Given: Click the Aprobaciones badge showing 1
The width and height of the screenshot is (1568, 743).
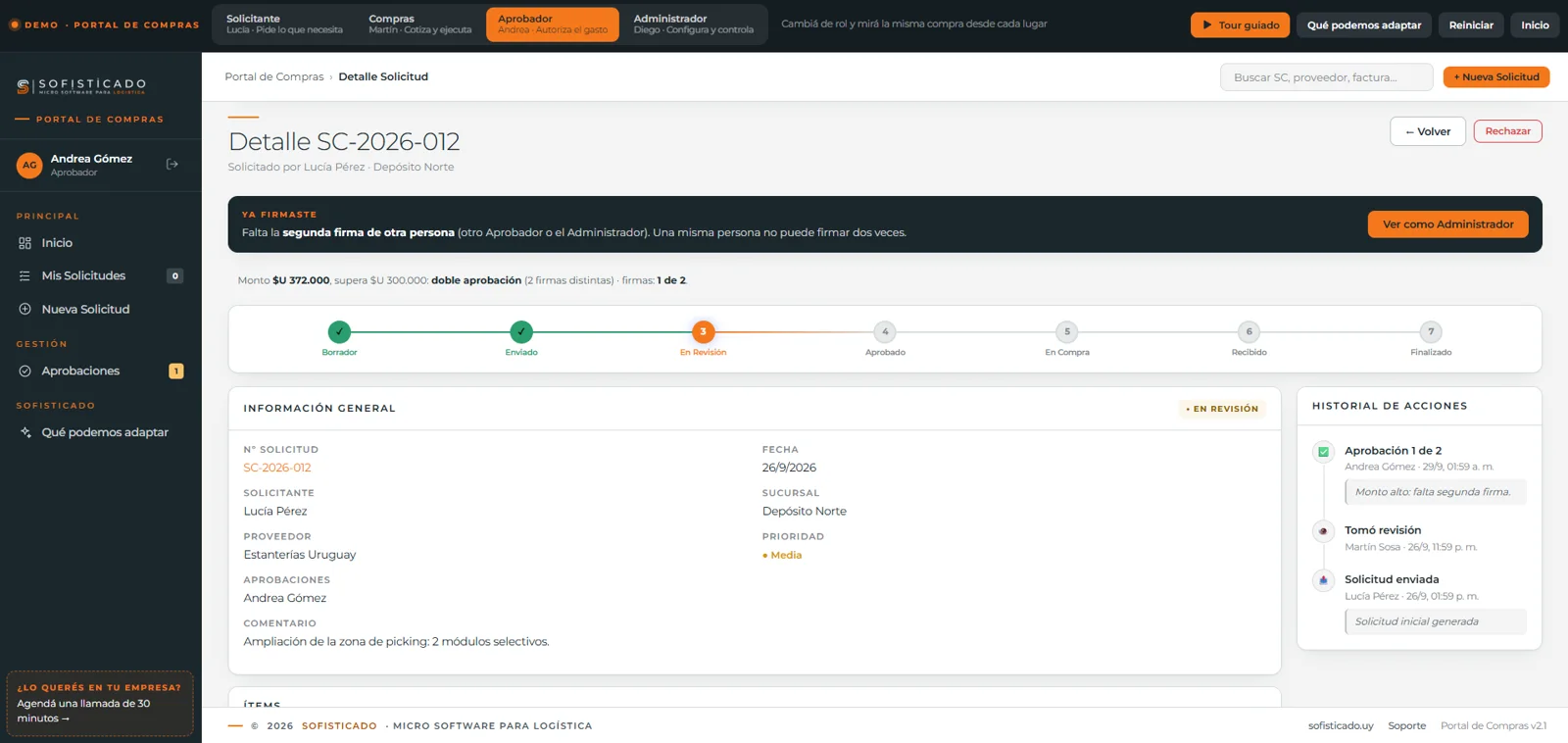Looking at the screenshot, I should [x=176, y=371].
